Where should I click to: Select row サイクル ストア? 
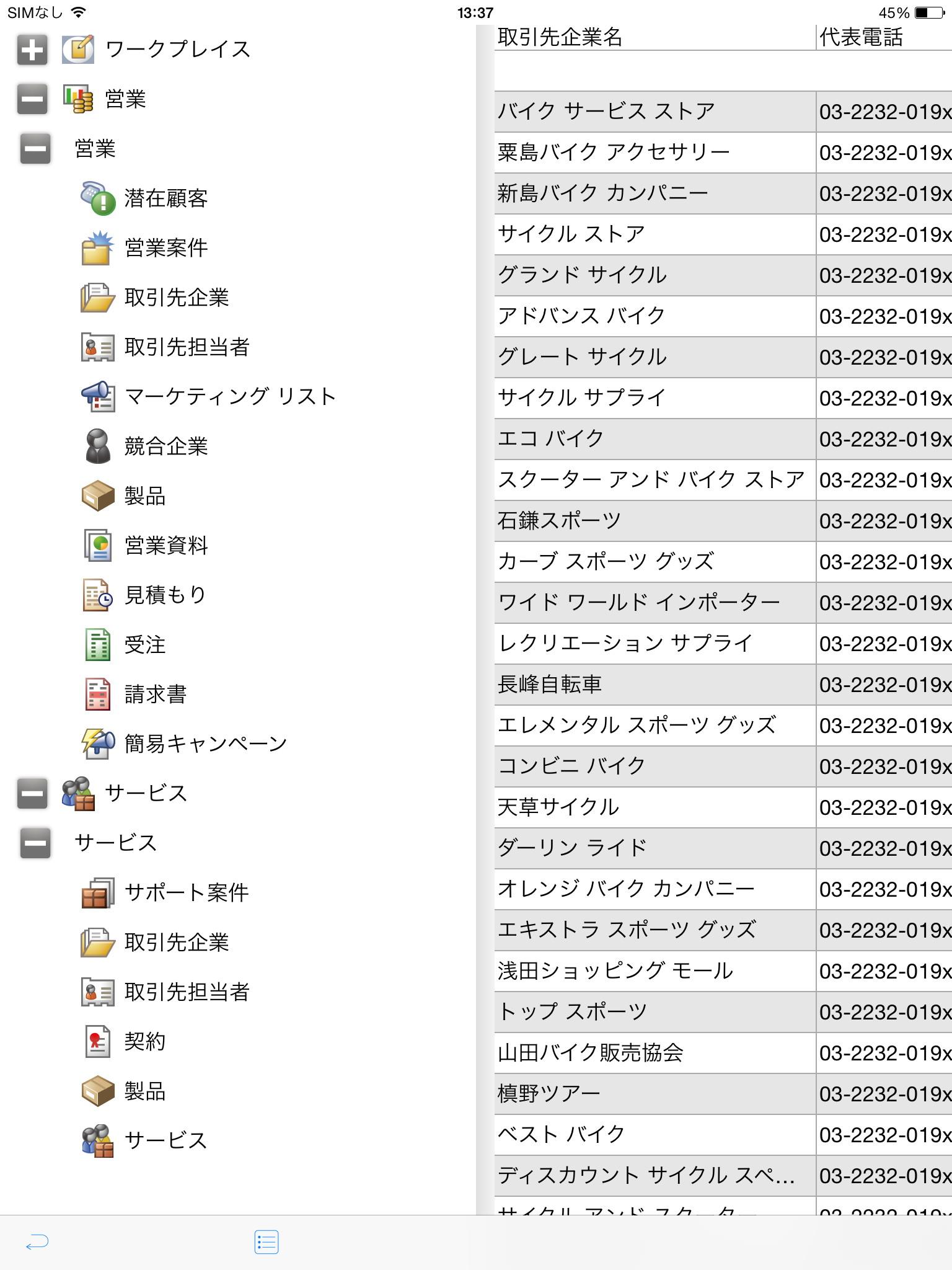point(723,234)
